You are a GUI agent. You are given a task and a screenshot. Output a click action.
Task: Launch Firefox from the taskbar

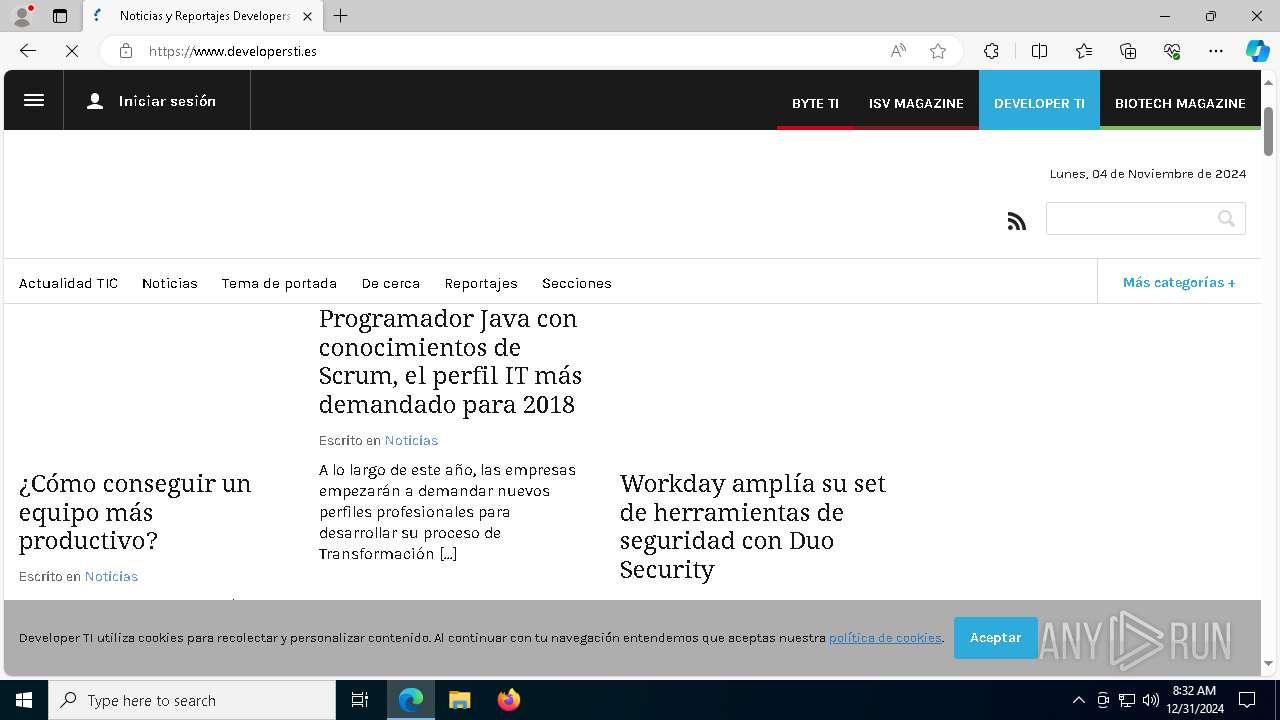point(508,700)
